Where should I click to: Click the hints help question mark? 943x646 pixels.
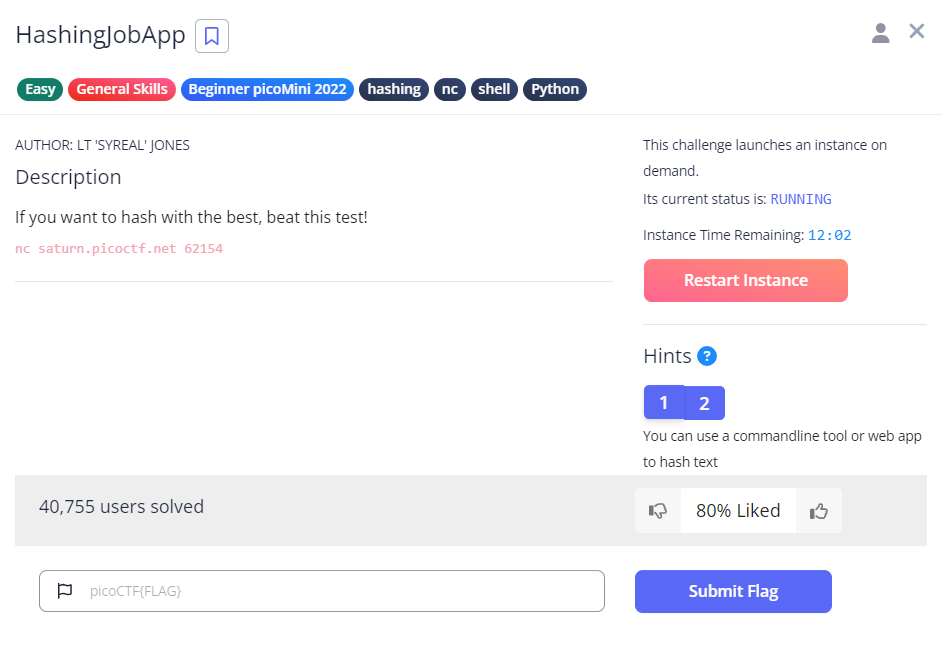tap(707, 356)
